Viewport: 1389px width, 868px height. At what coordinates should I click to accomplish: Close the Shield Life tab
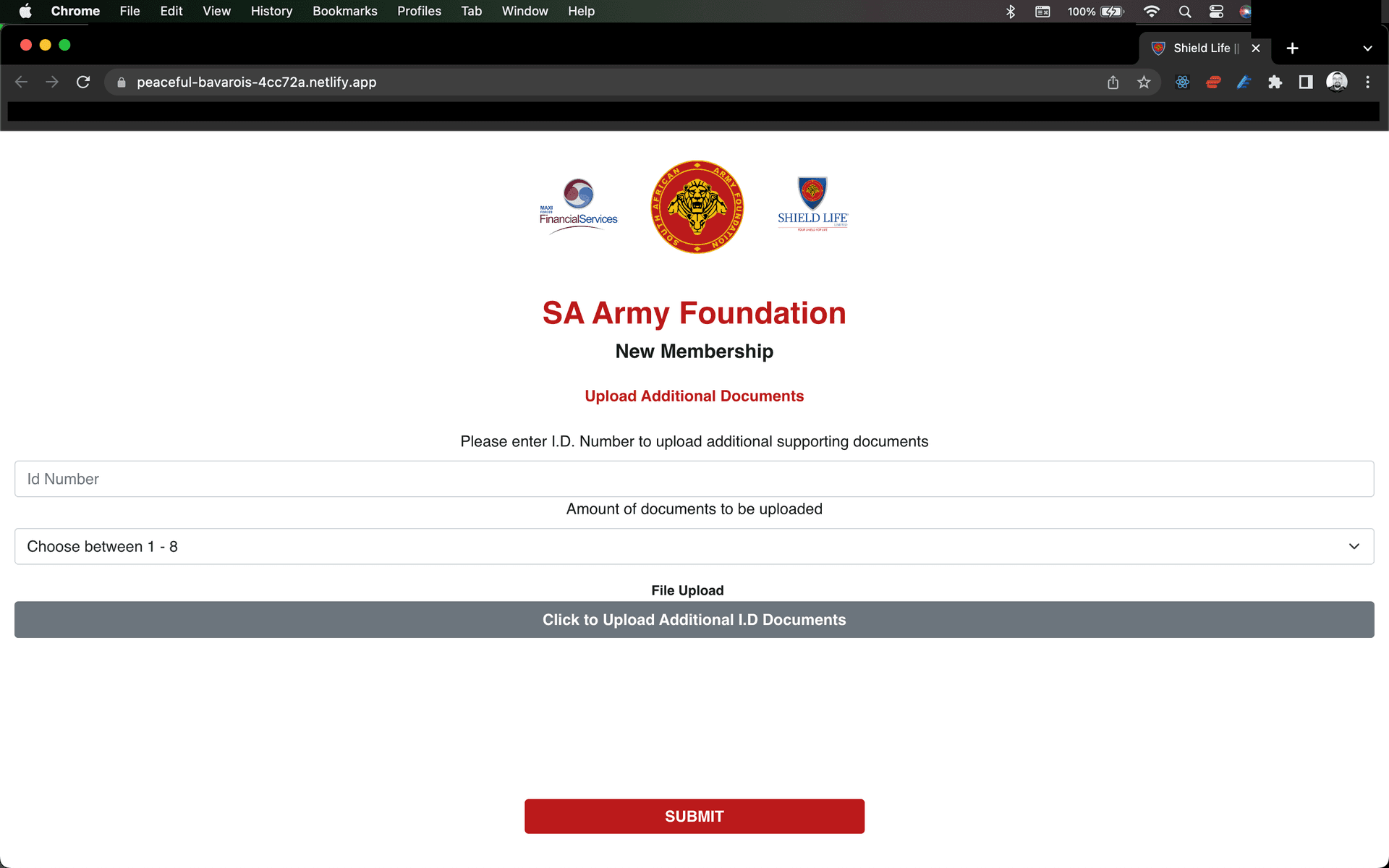point(1256,48)
